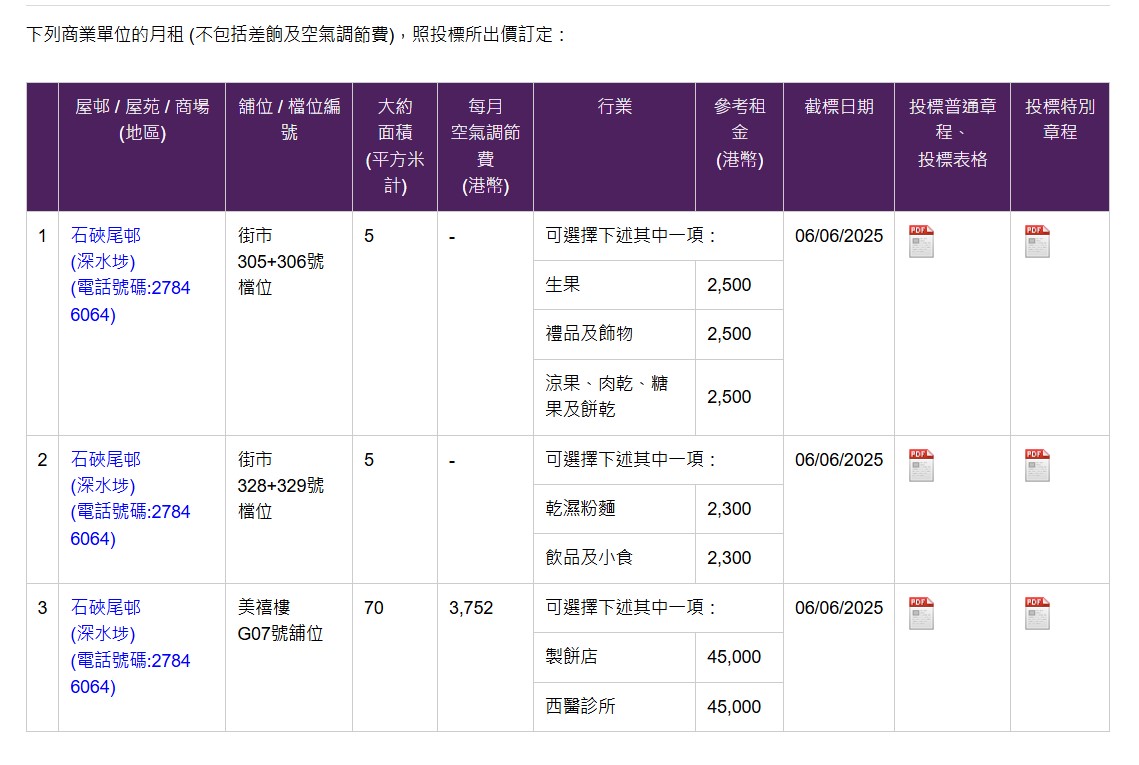
Task: Open tender general conditions PDF for row 1
Action: pos(921,241)
